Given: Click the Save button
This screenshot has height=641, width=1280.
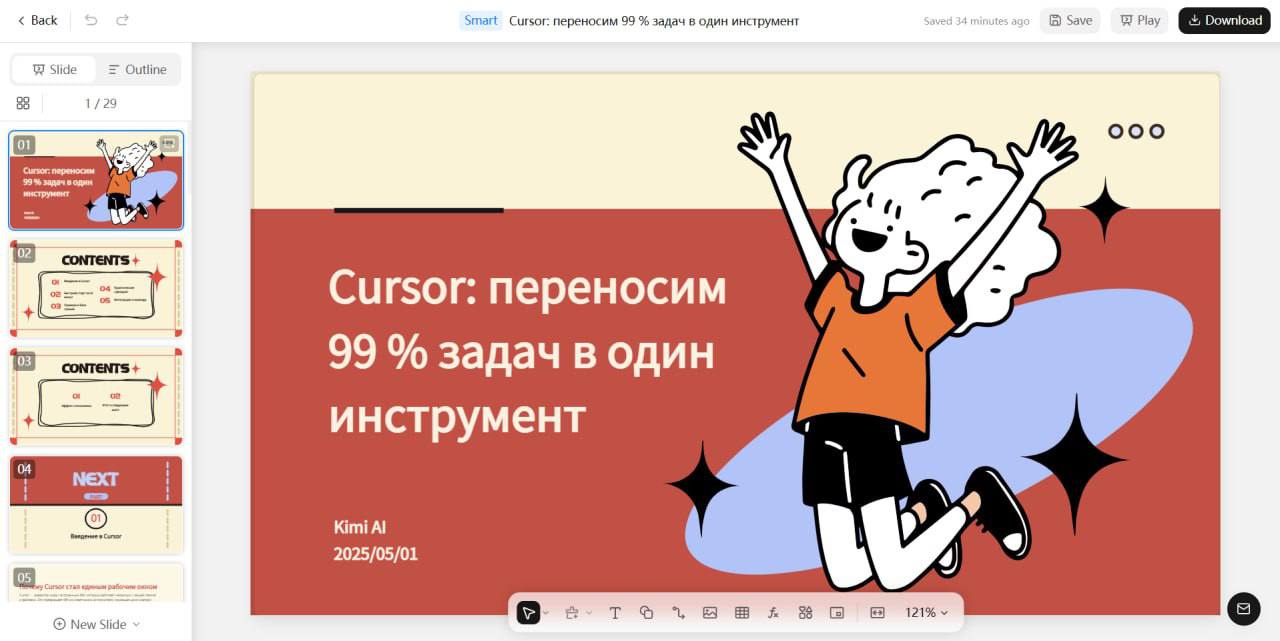Looking at the screenshot, I should click(x=1070, y=20).
